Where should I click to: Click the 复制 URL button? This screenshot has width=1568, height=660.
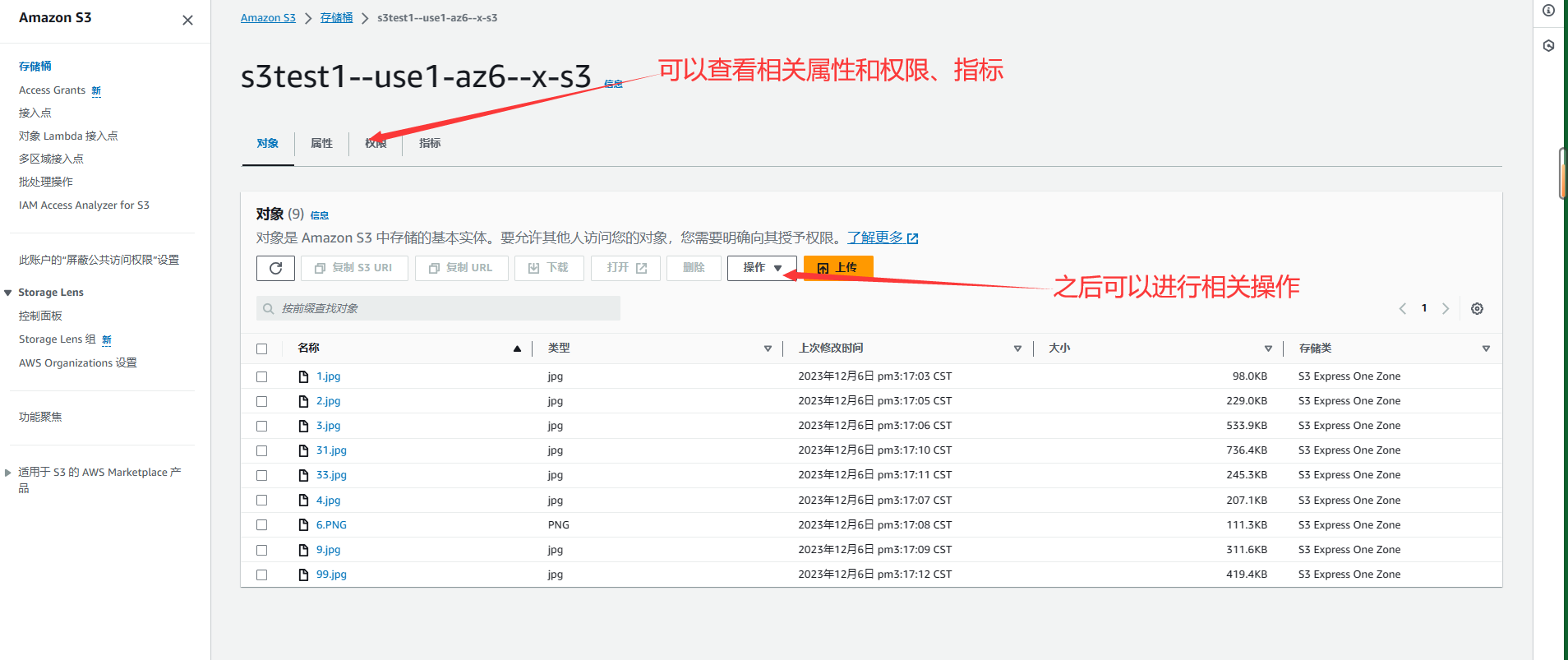pyautogui.click(x=462, y=268)
